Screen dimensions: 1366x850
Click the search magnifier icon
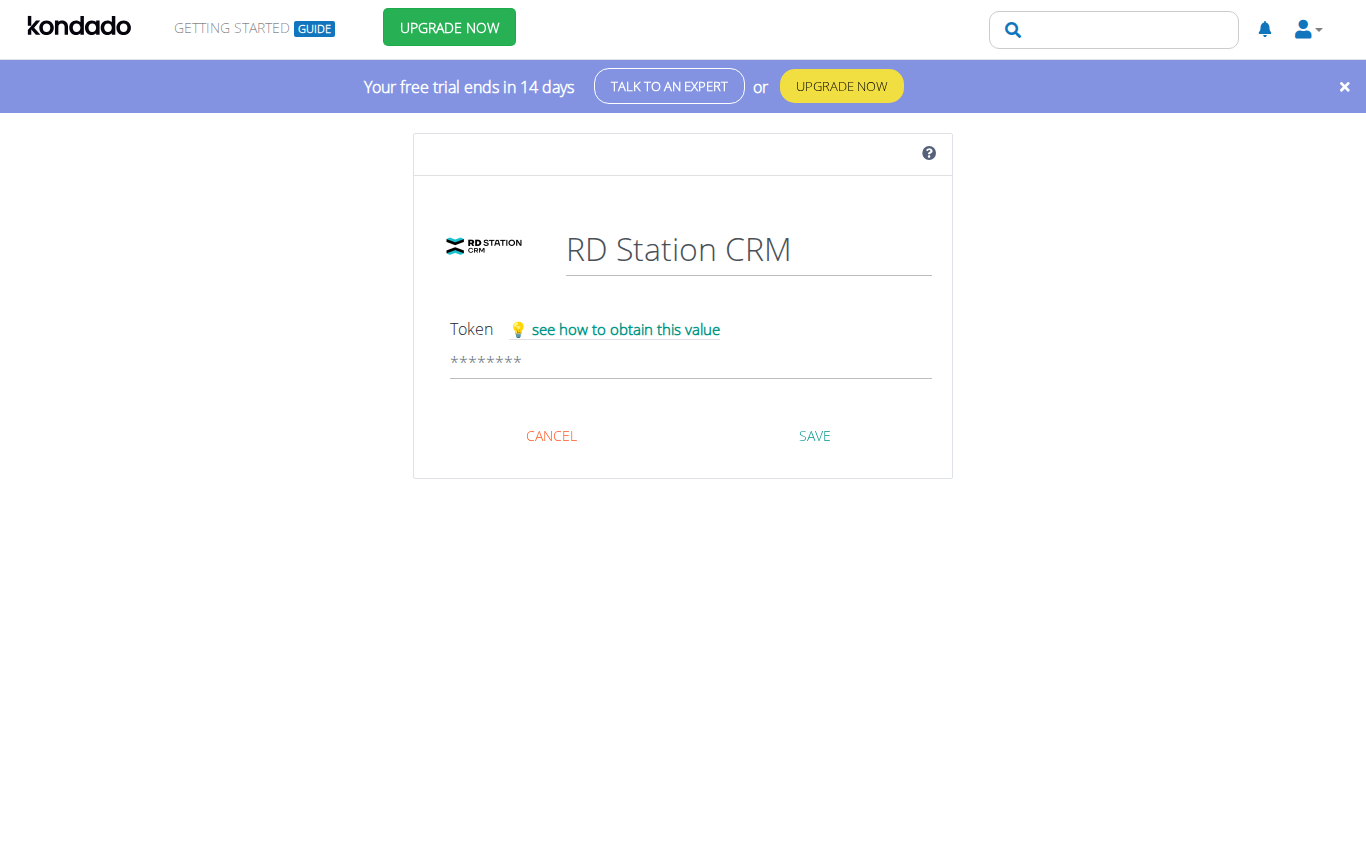click(x=1013, y=30)
